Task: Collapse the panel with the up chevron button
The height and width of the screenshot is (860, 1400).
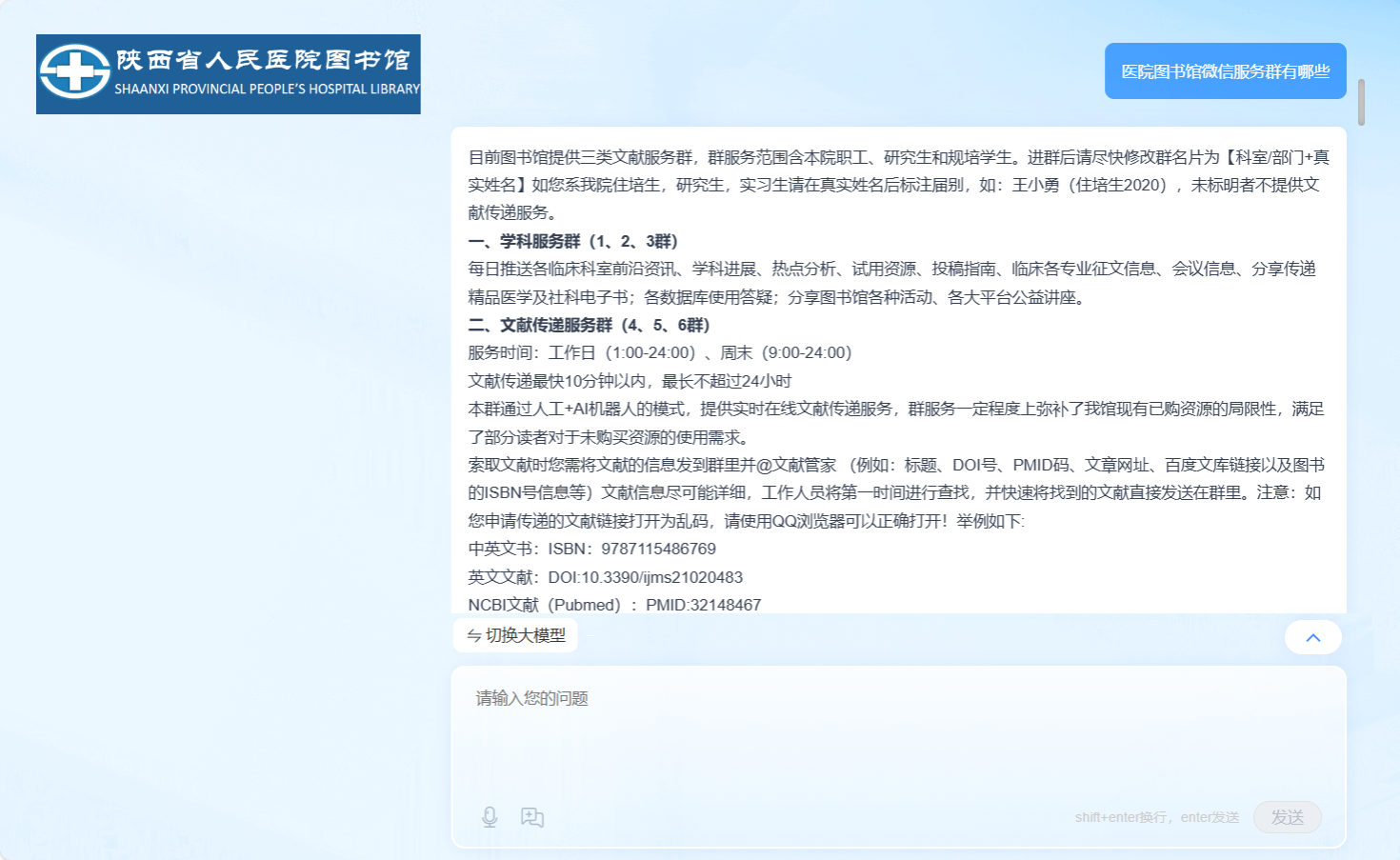Action: [1312, 637]
